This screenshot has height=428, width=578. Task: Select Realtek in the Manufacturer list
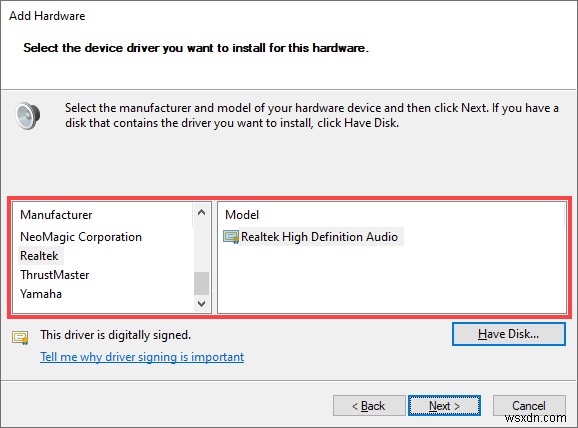(x=39, y=256)
